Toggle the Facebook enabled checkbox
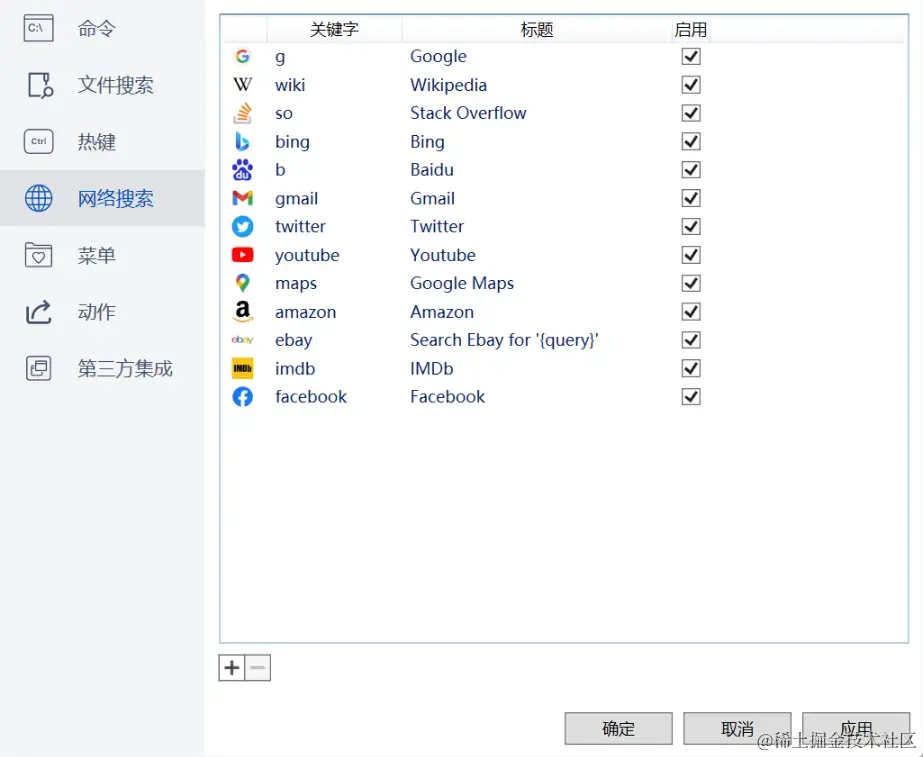This screenshot has width=923, height=757. coord(691,397)
